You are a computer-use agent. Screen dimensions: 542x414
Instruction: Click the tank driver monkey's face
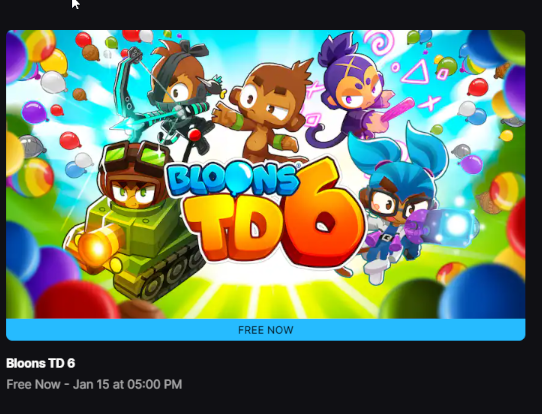[x=133, y=192]
